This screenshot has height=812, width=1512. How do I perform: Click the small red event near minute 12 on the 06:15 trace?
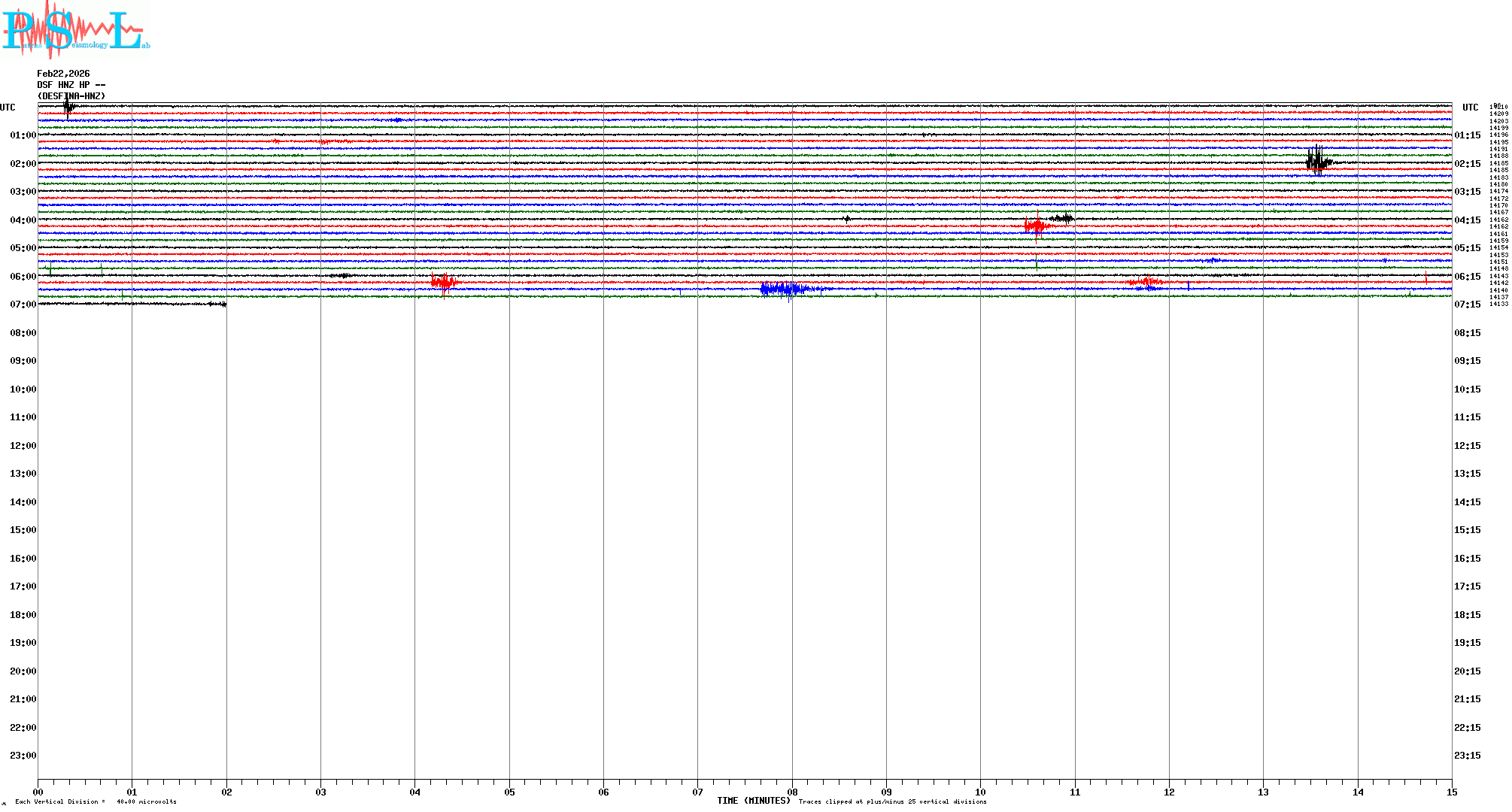1146,282
